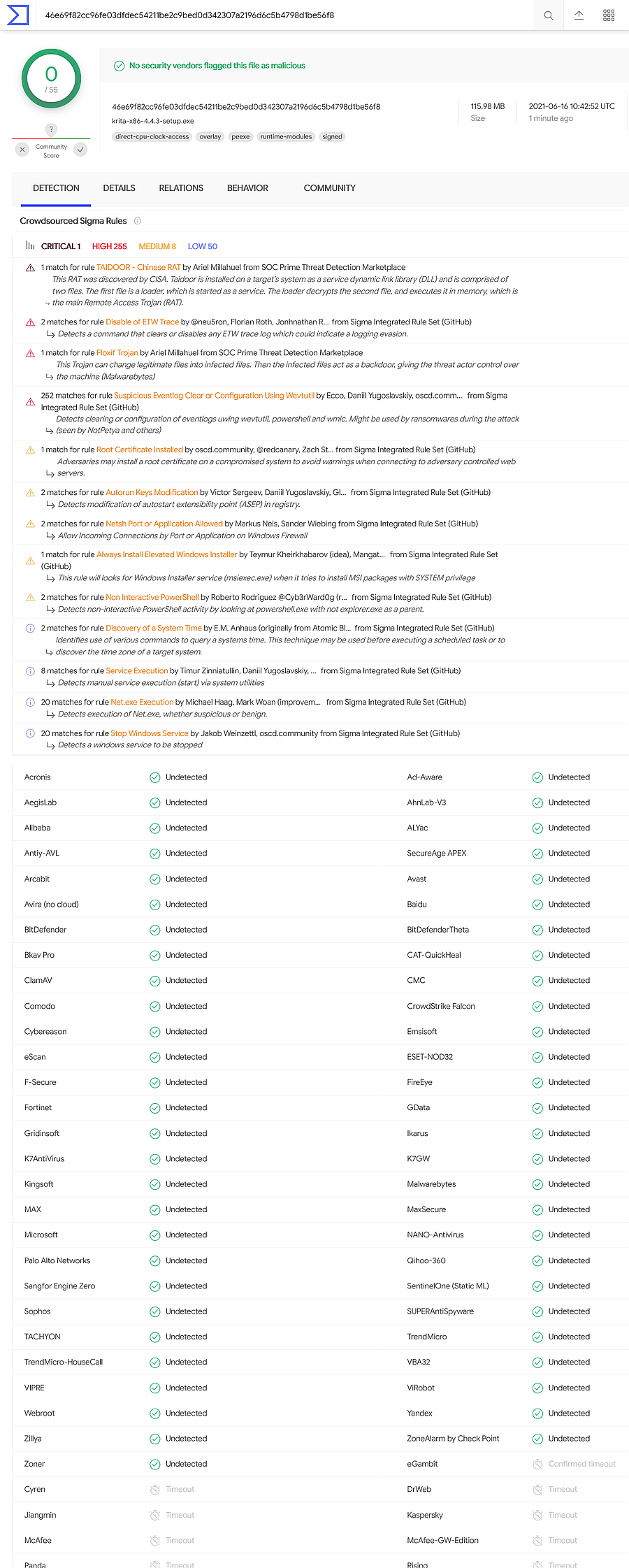Click the warning icon beside TAIDOOR rule

30,268
